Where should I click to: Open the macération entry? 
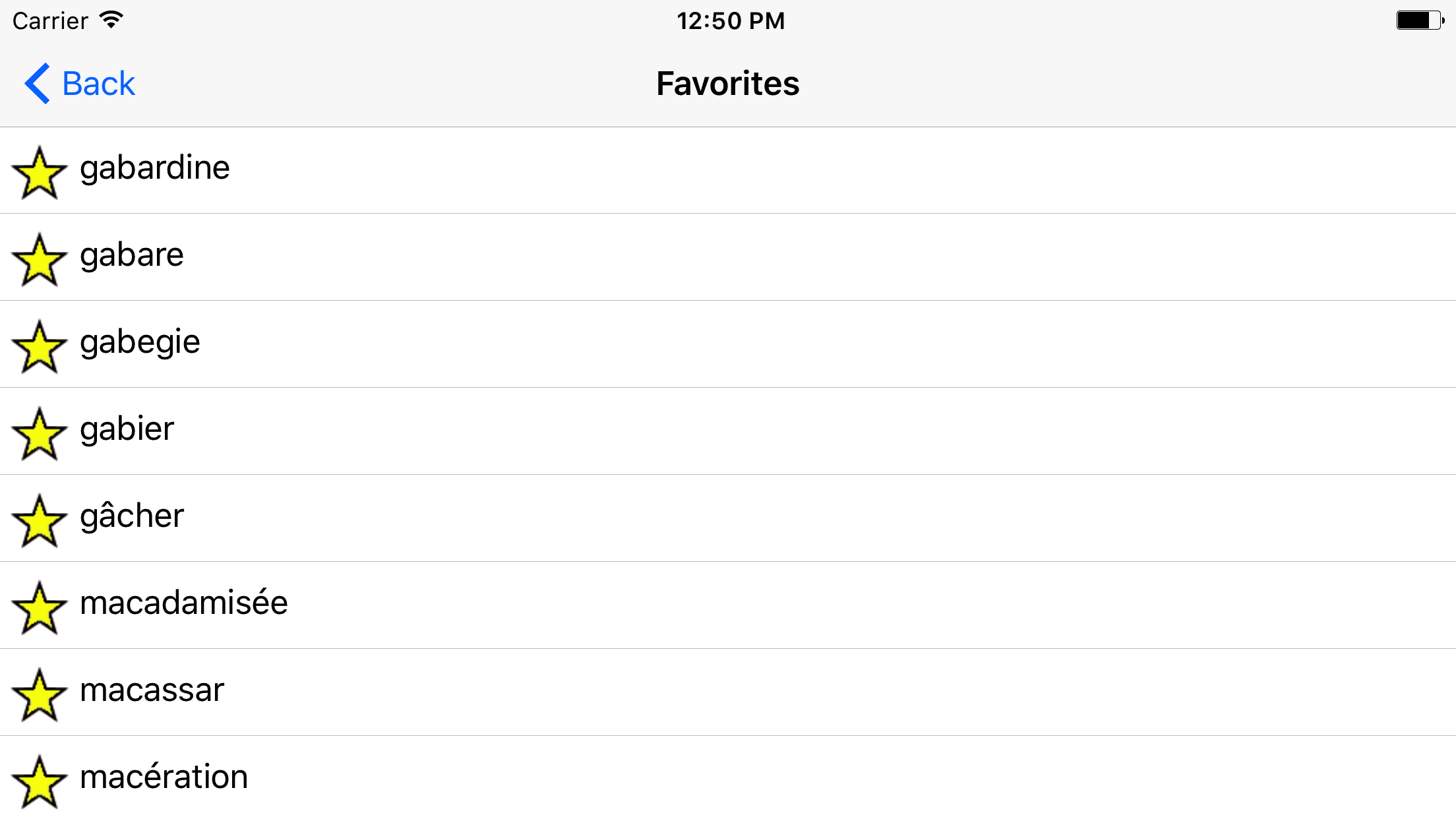pyautogui.click(x=164, y=777)
